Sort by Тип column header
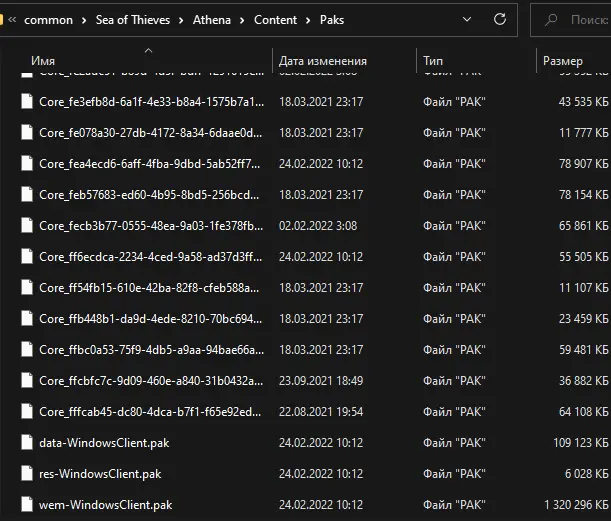This screenshot has width=611, height=521. 433,61
